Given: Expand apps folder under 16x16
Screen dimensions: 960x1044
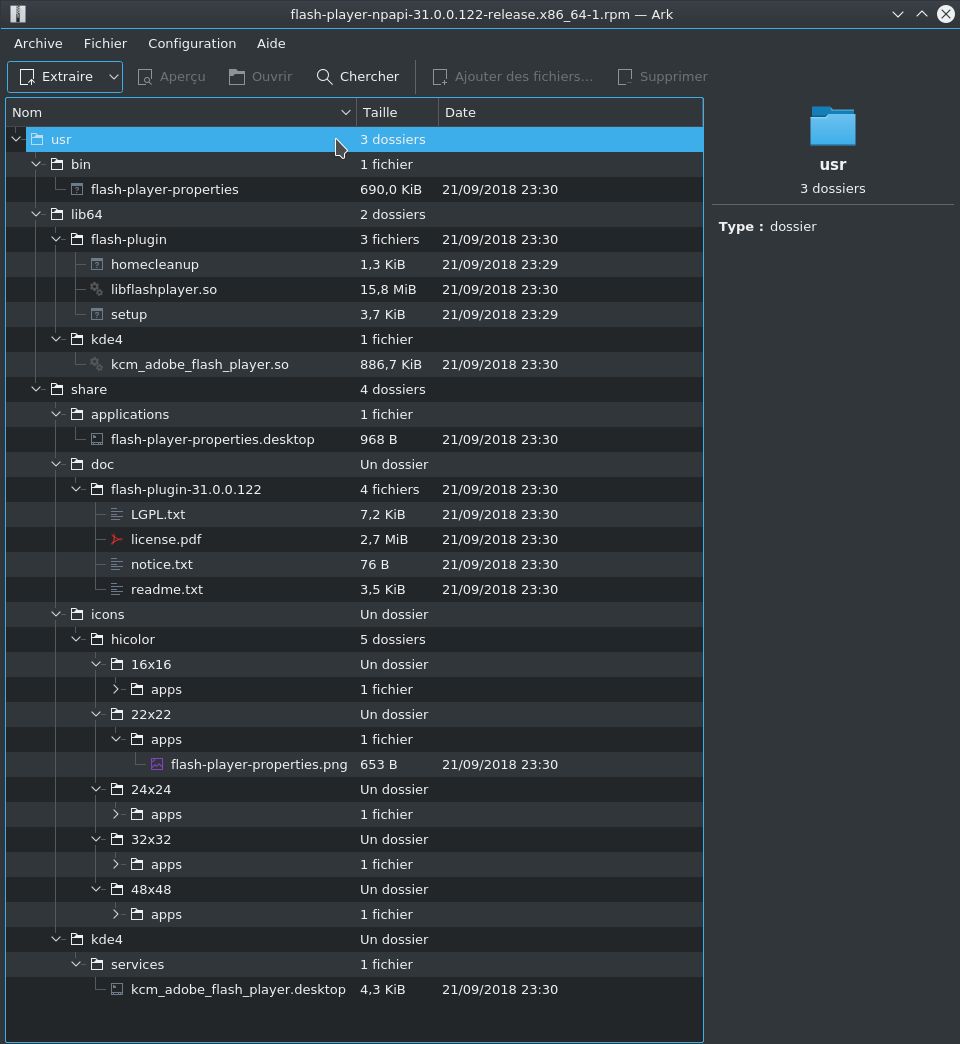Looking at the screenshot, I should click(x=116, y=689).
